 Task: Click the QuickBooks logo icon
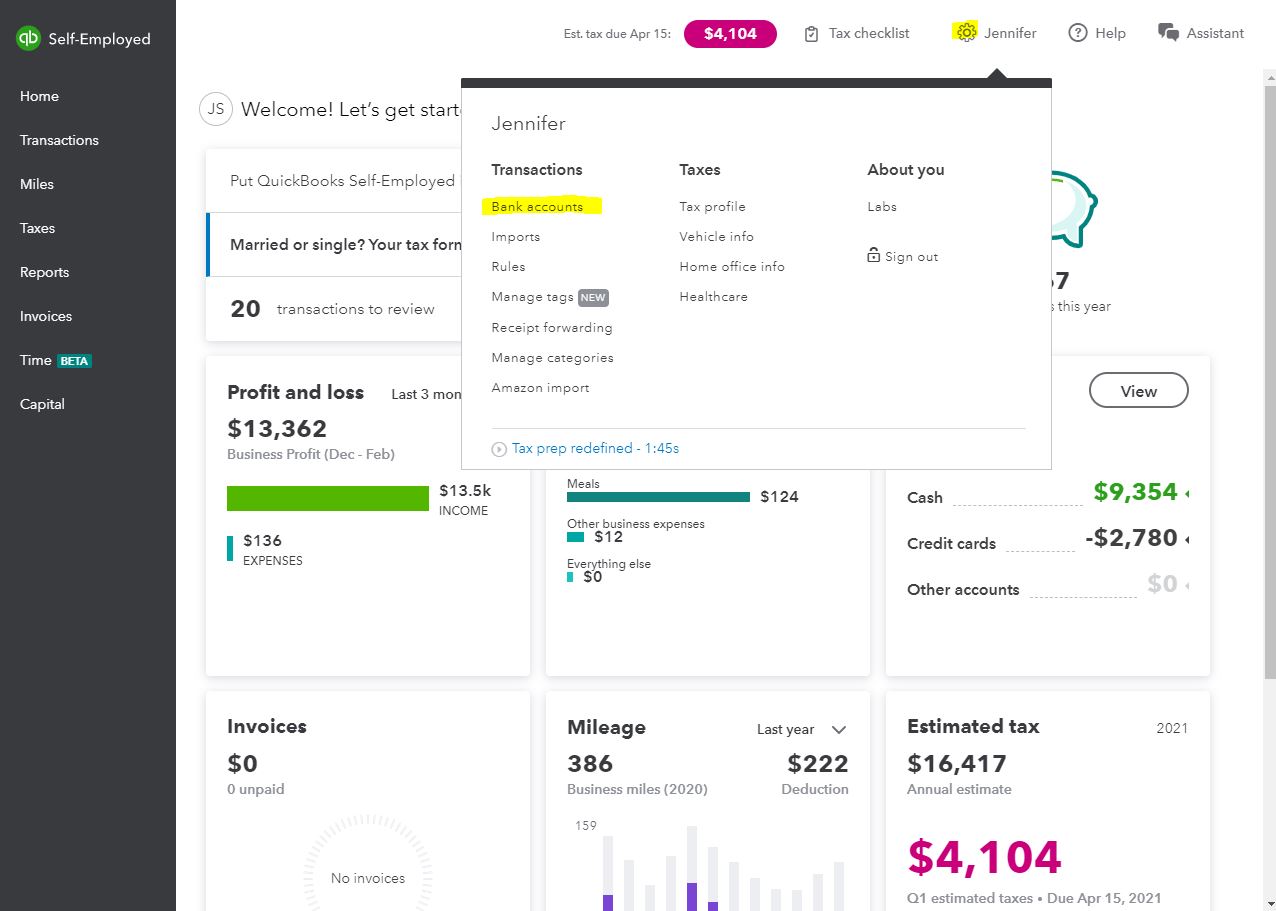tap(28, 39)
